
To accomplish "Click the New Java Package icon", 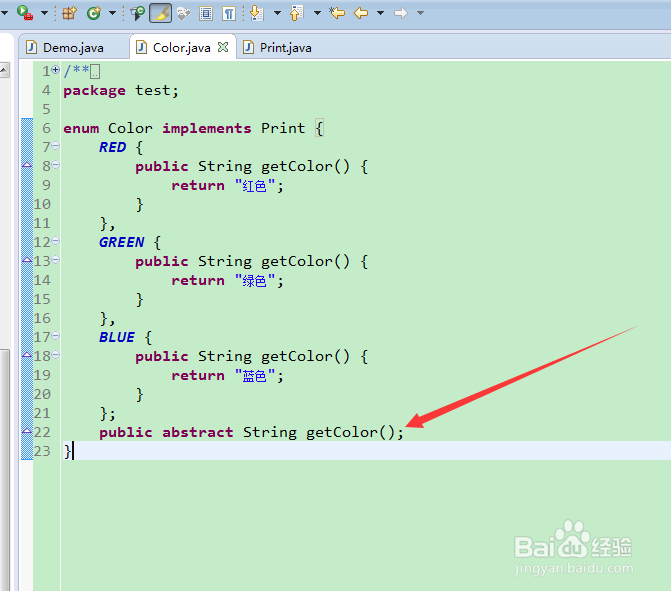I will coord(69,13).
